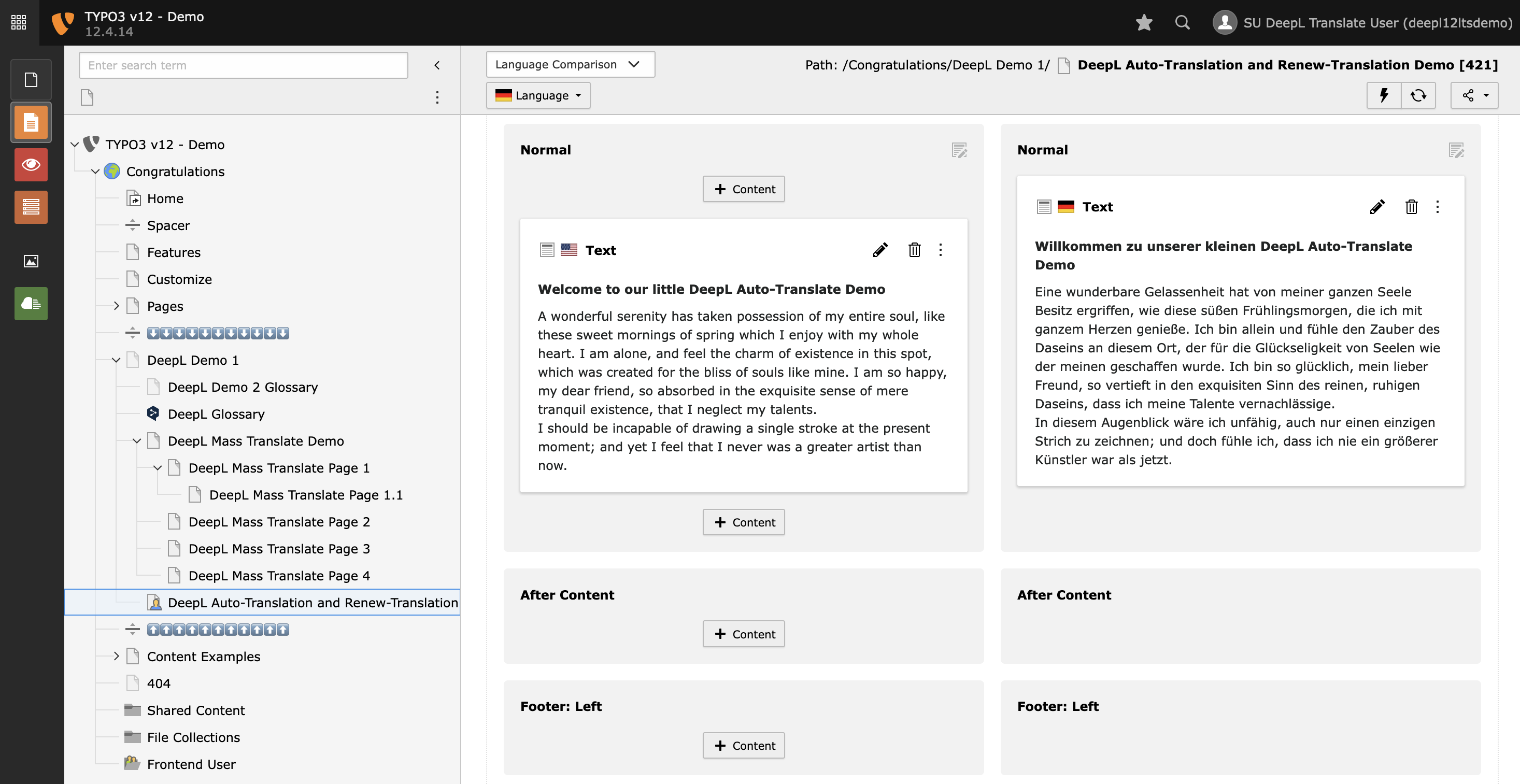Click the US flag on Text element
Viewport: 1520px width, 784px height.
tap(569, 250)
